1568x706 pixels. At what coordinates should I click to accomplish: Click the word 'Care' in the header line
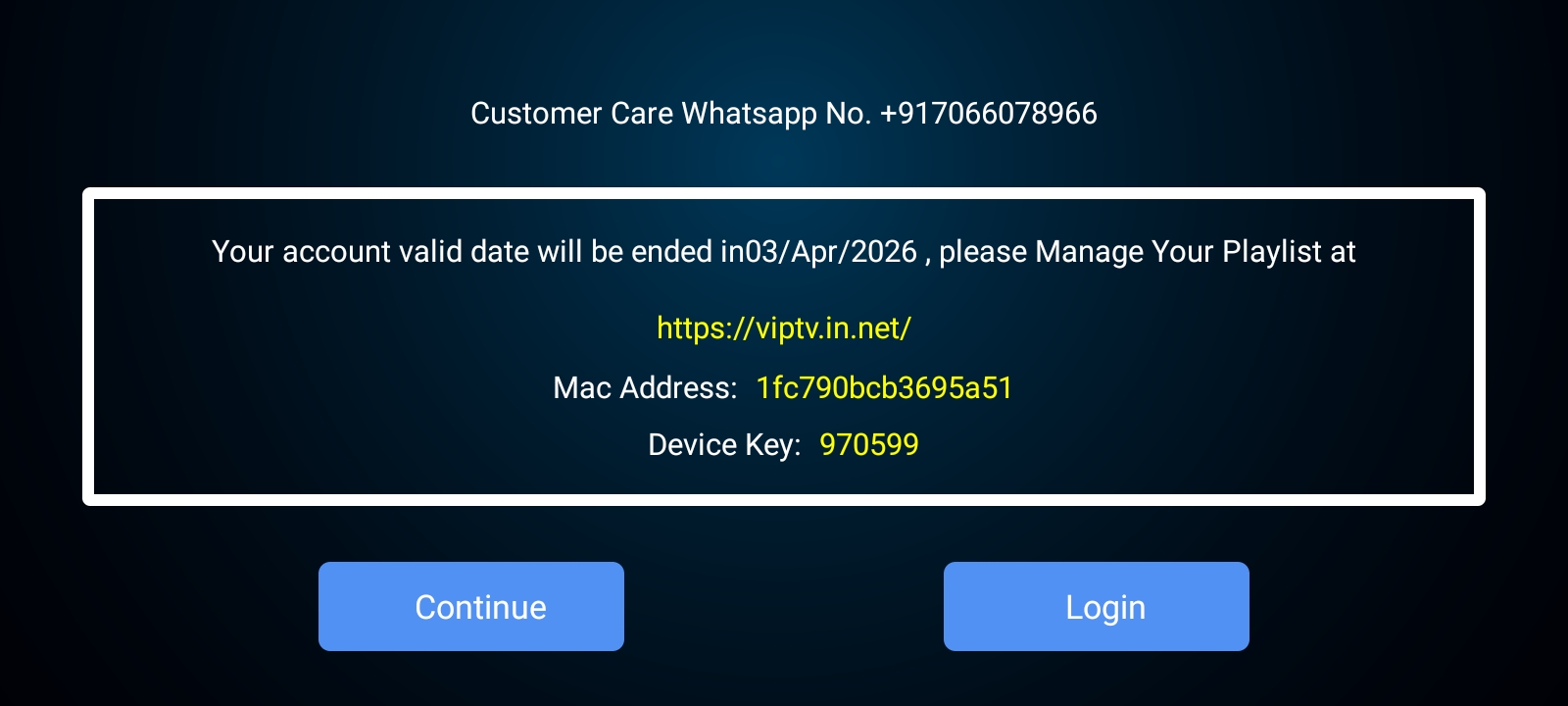tap(642, 114)
